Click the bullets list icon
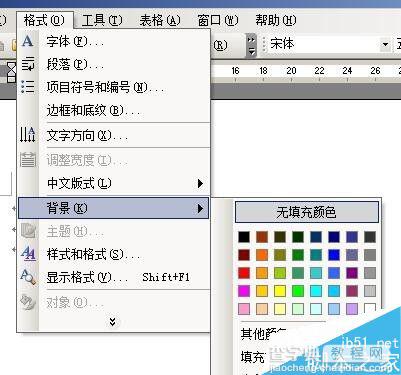Viewport: 401px width, 375px height. 28,86
